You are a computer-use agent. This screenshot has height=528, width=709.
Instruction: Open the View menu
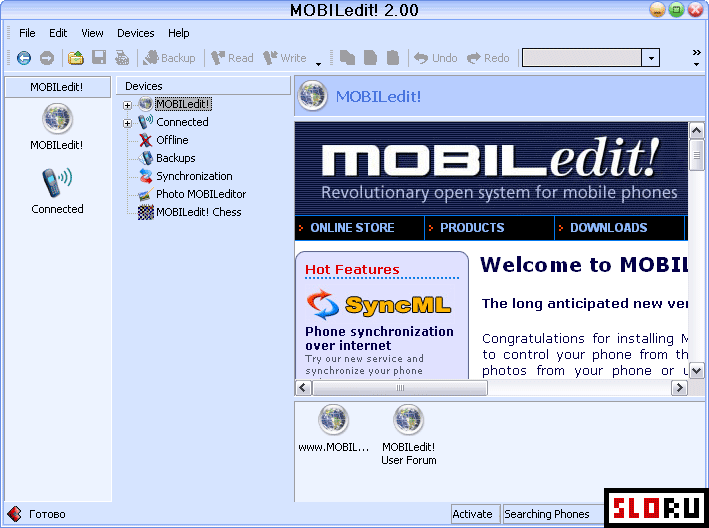(92, 33)
